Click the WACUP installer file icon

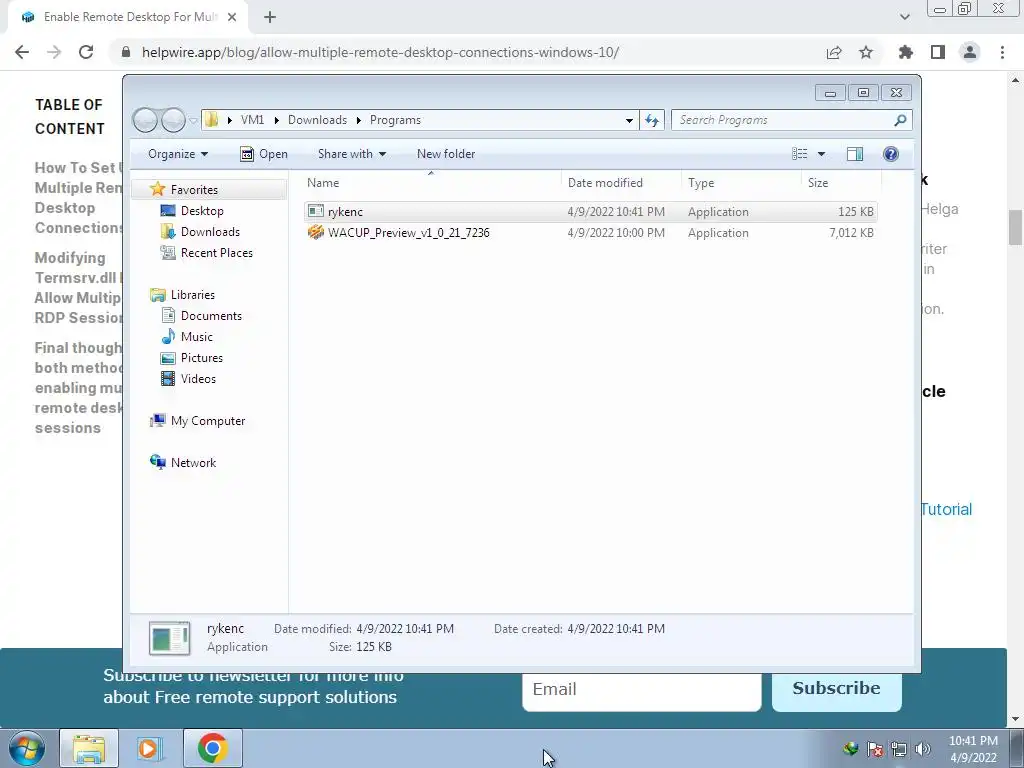click(x=316, y=232)
